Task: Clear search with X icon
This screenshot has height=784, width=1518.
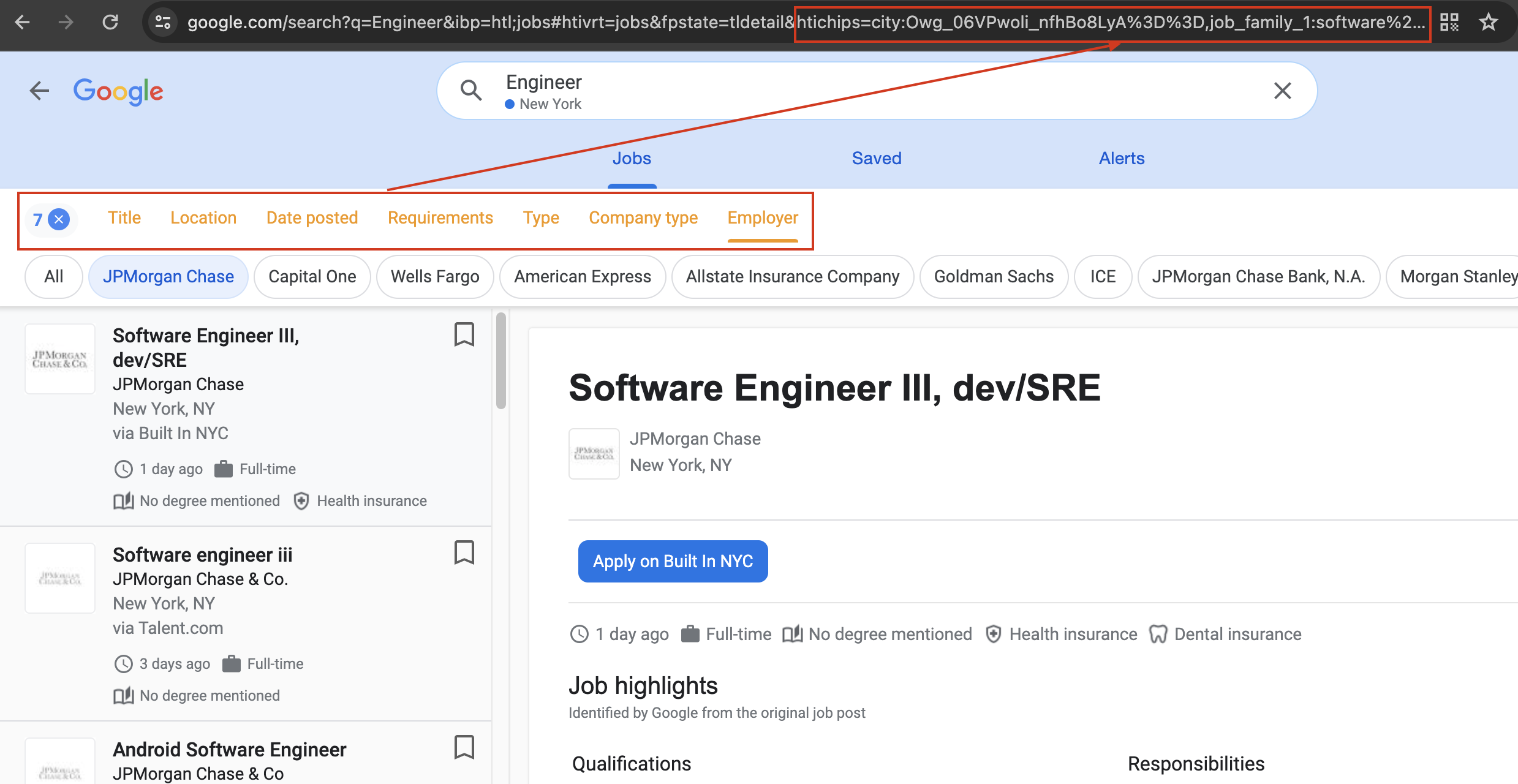Action: [x=1282, y=91]
